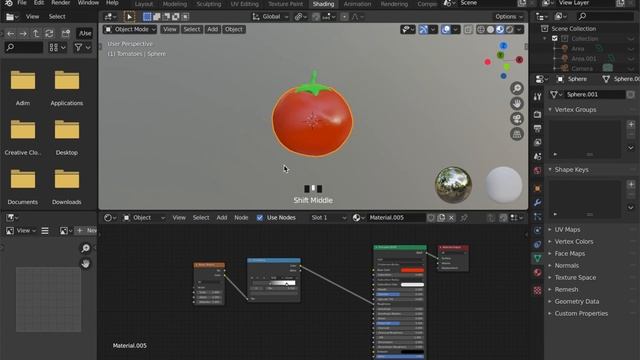
Task: Open file browser filter dropdown
Action: pyautogui.click(x=82, y=47)
